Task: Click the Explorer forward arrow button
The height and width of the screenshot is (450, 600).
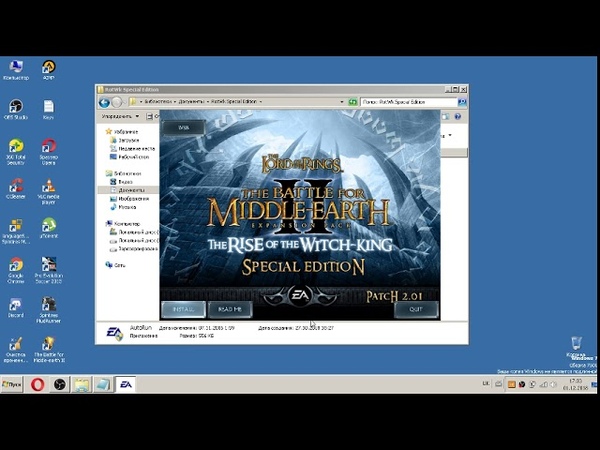Action: 117,102
